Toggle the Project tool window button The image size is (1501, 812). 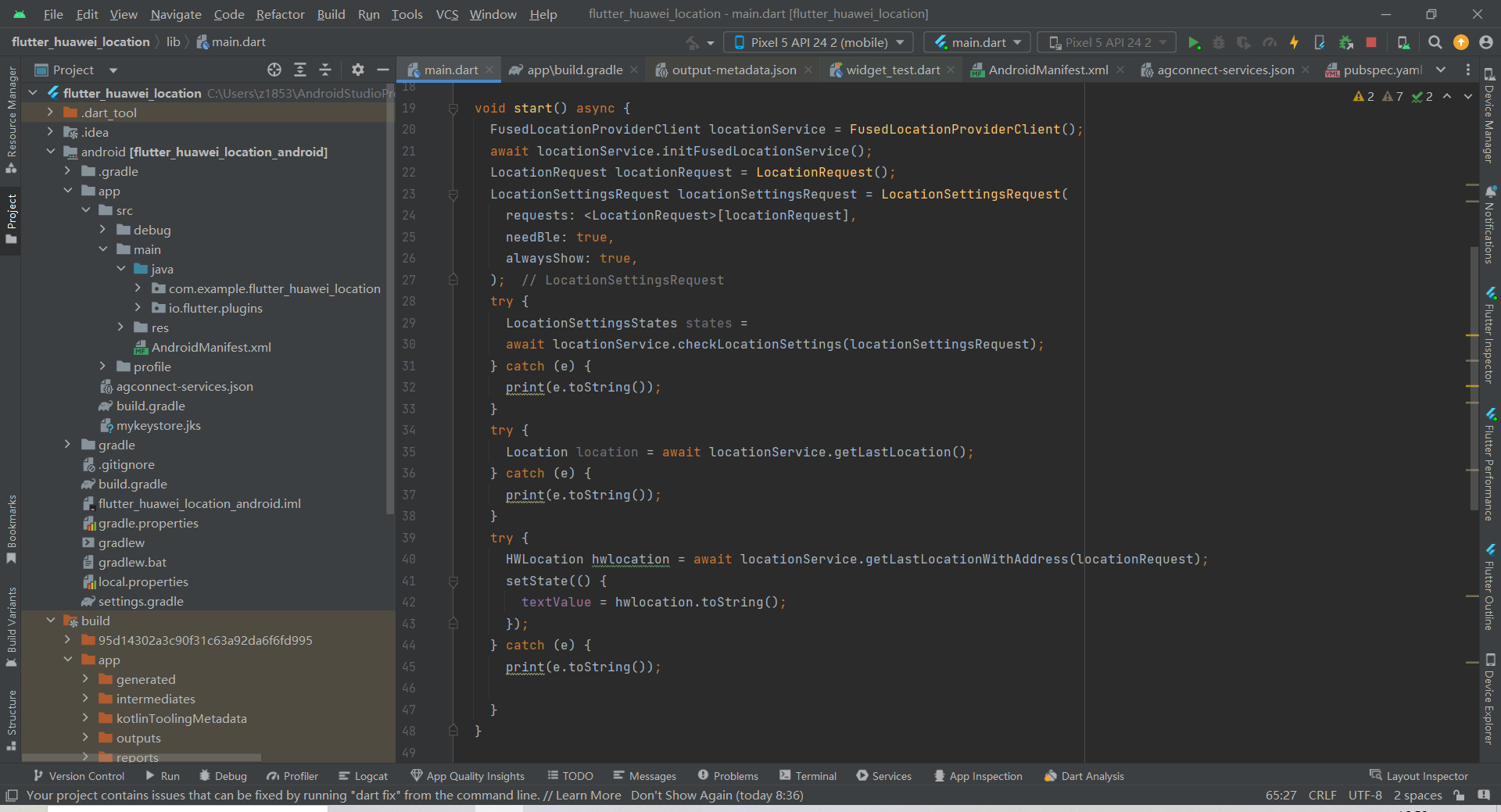coord(12,218)
